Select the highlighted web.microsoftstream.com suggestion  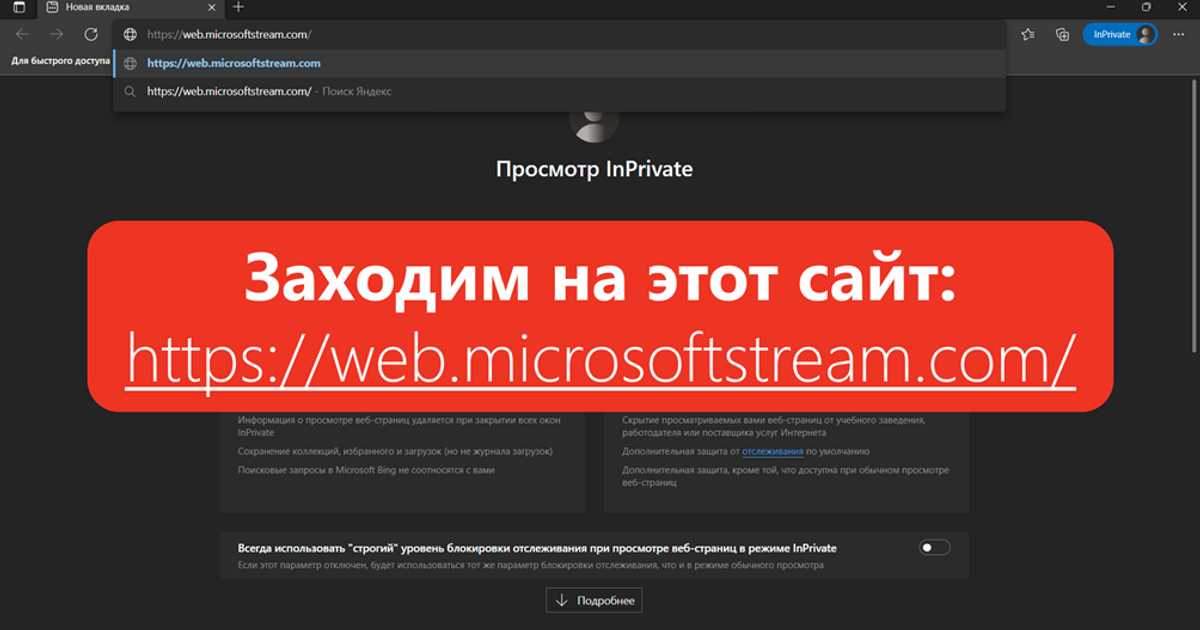tap(560, 63)
